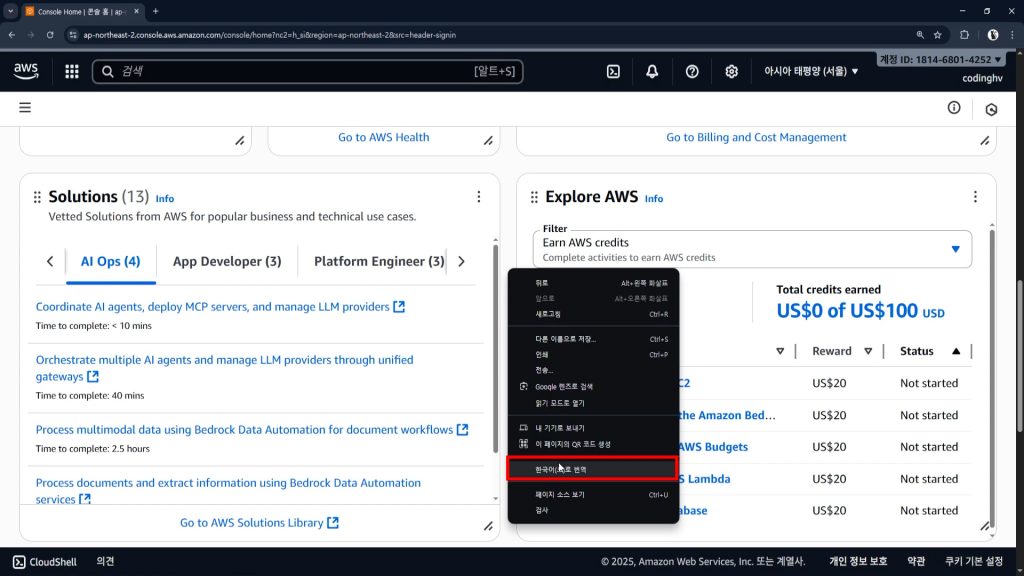Open CloudShell in the footer bar

[45, 562]
